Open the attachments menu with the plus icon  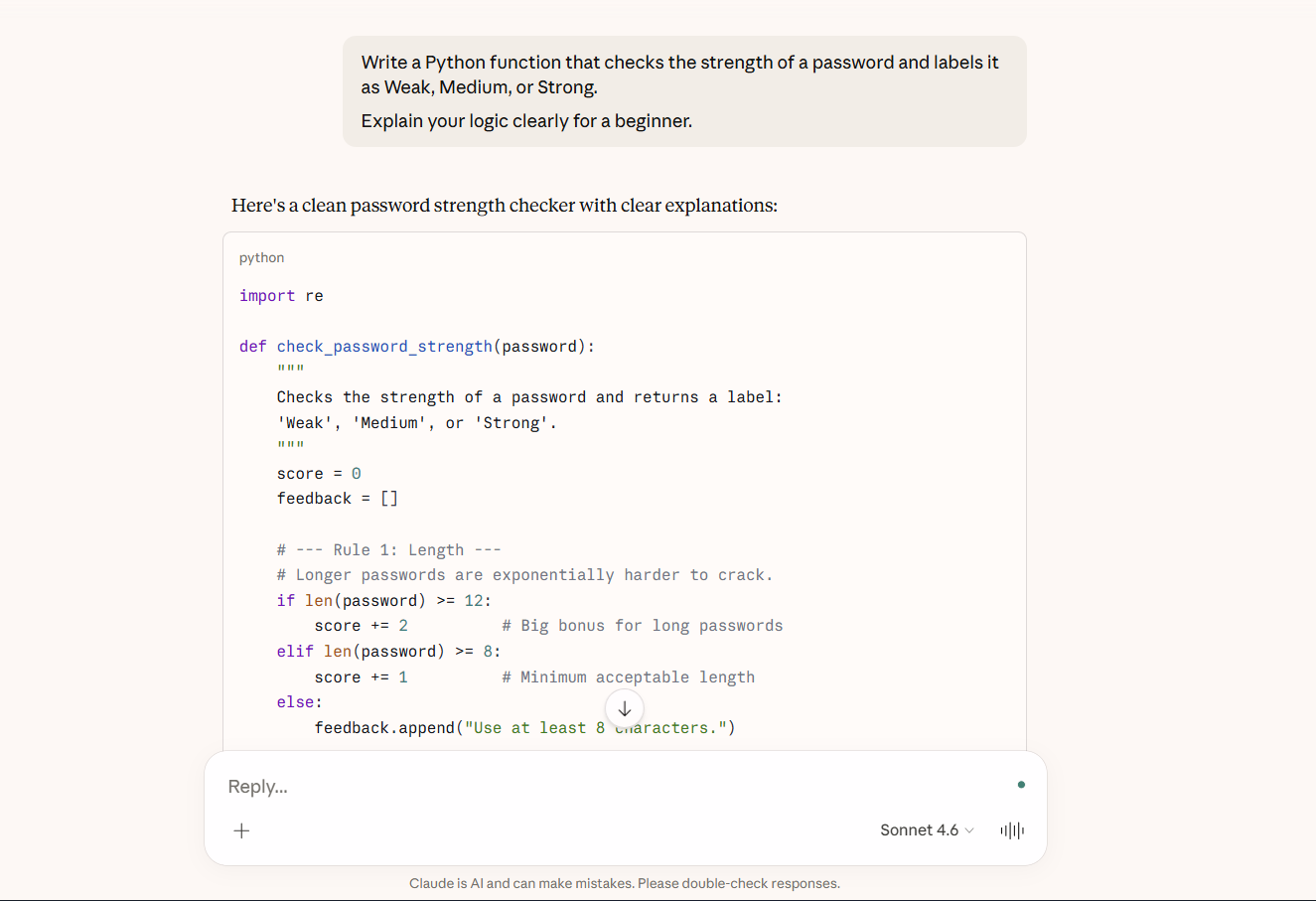click(241, 830)
